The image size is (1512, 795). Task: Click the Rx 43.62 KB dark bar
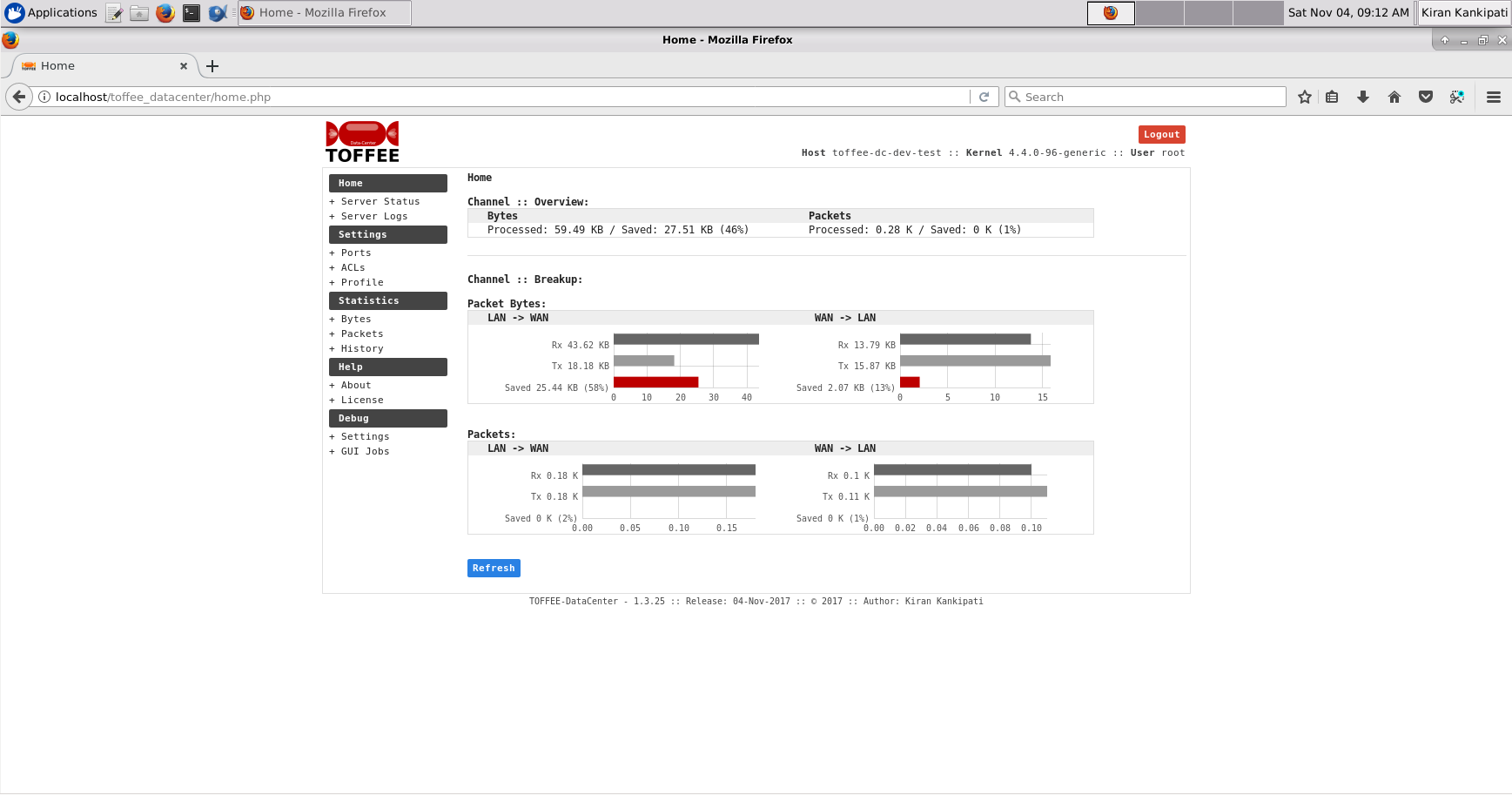pos(686,339)
